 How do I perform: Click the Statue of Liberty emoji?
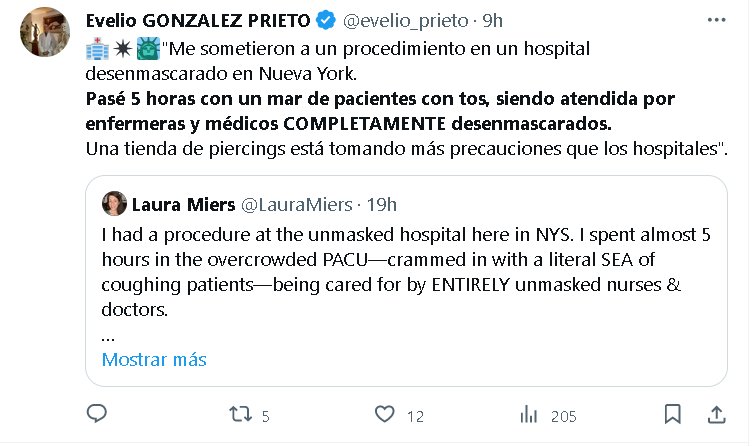click(x=147, y=48)
